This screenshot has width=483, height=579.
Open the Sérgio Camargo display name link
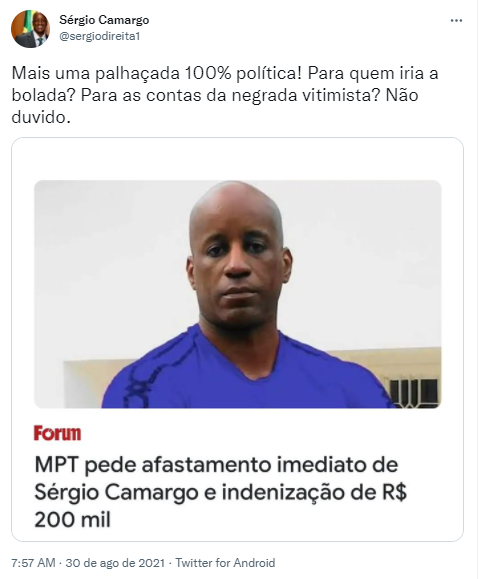coord(104,20)
